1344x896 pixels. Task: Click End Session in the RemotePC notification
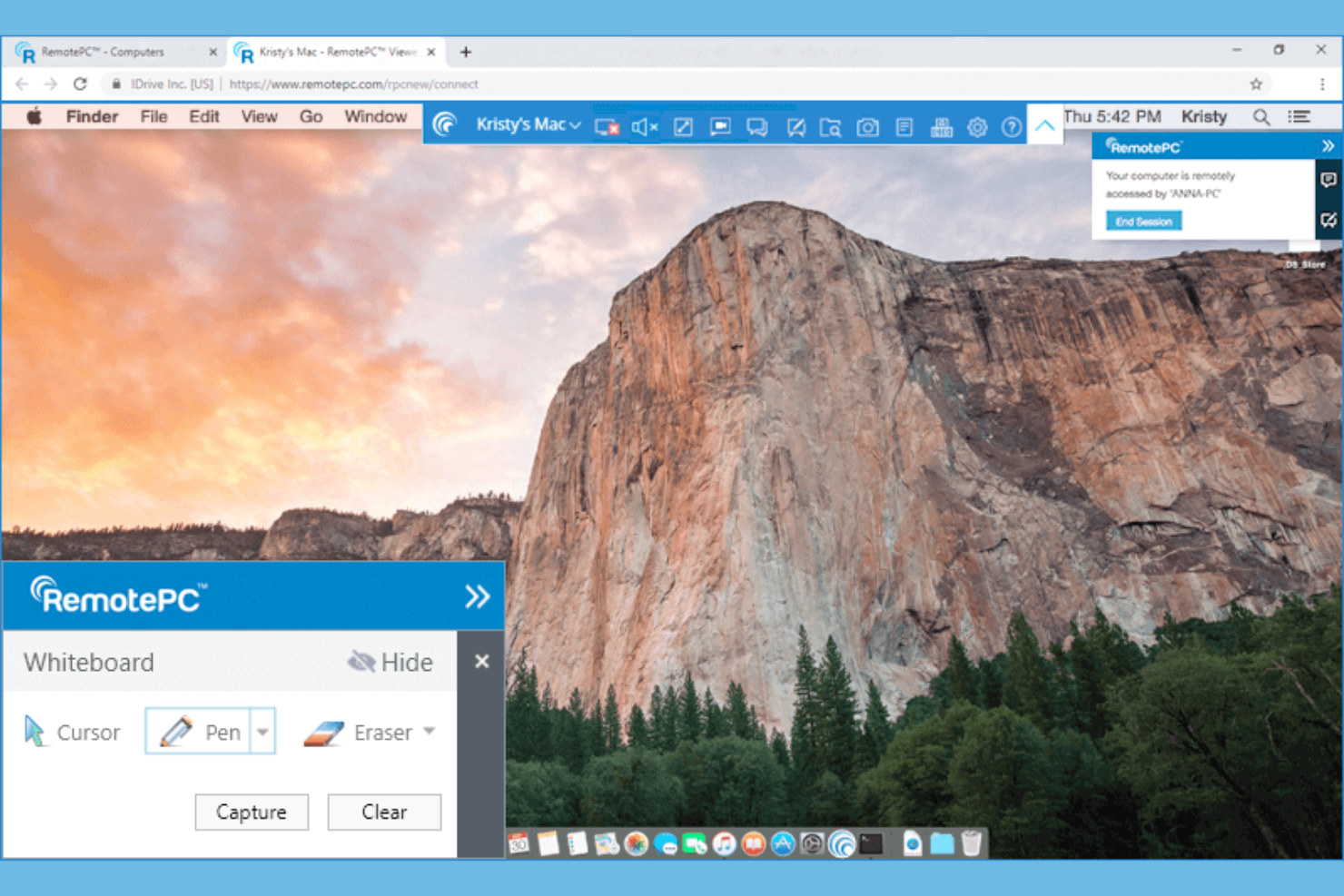[1142, 221]
